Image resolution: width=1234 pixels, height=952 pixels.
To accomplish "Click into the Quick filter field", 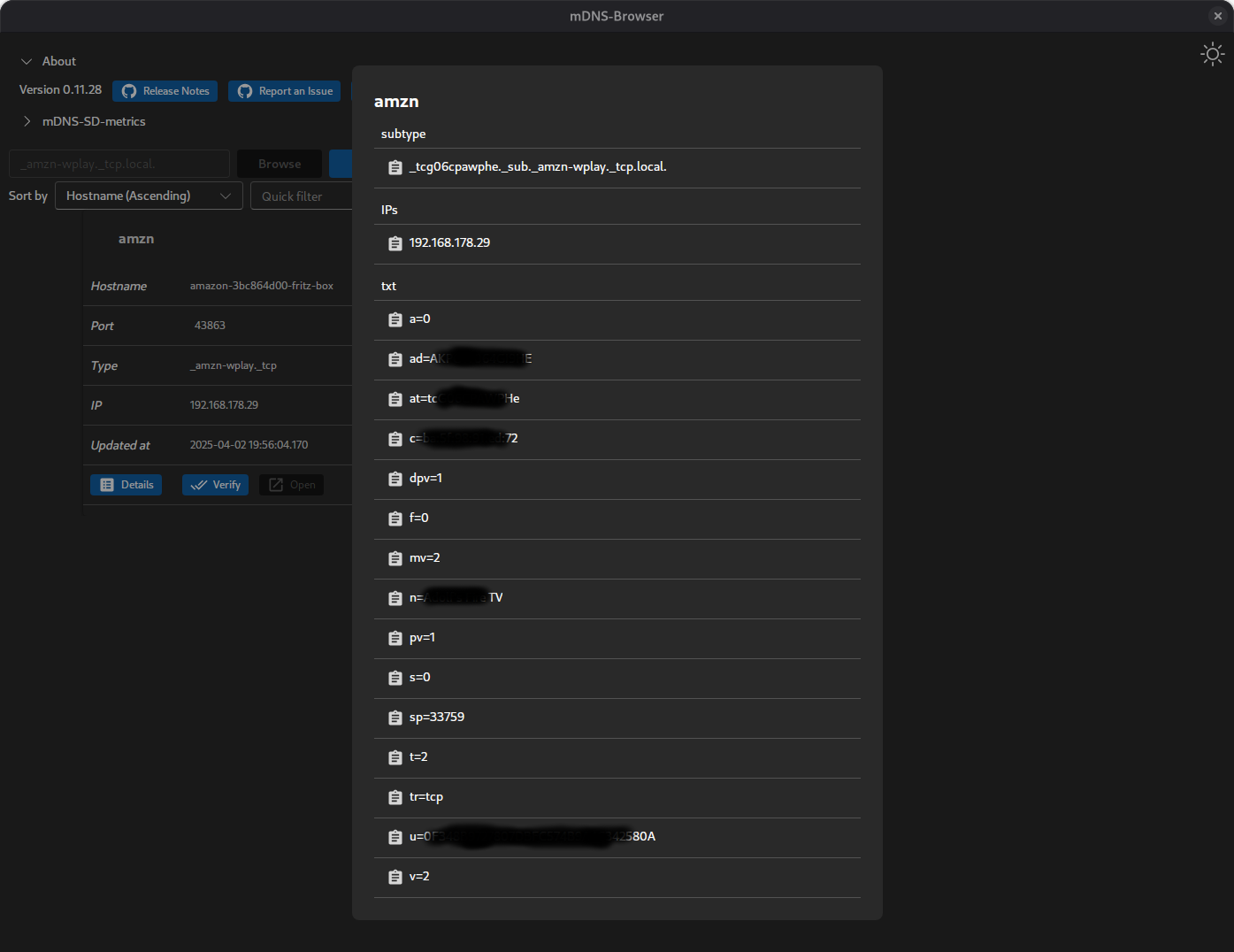I will click(x=302, y=196).
